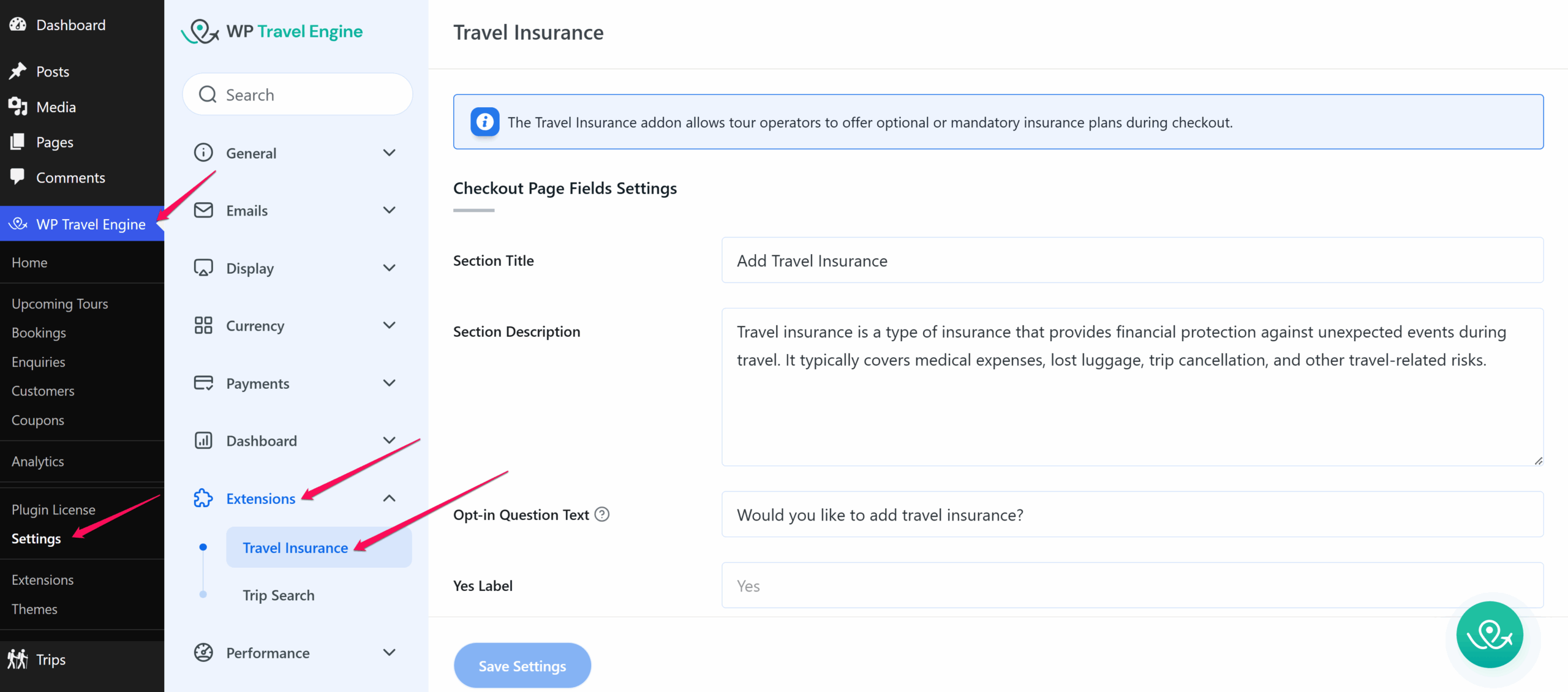The image size is (1568, 692).
Task: Click the Opt-in Question Text help tooltip
Action: coord(601,514)
